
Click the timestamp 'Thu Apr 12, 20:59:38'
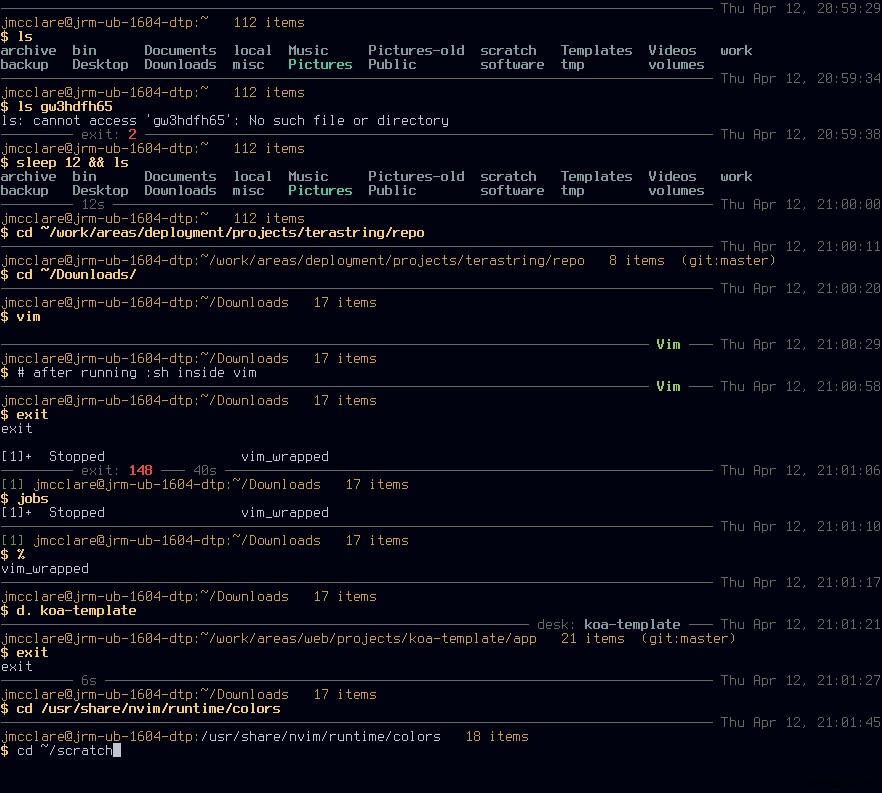click(x=800, y=134)
